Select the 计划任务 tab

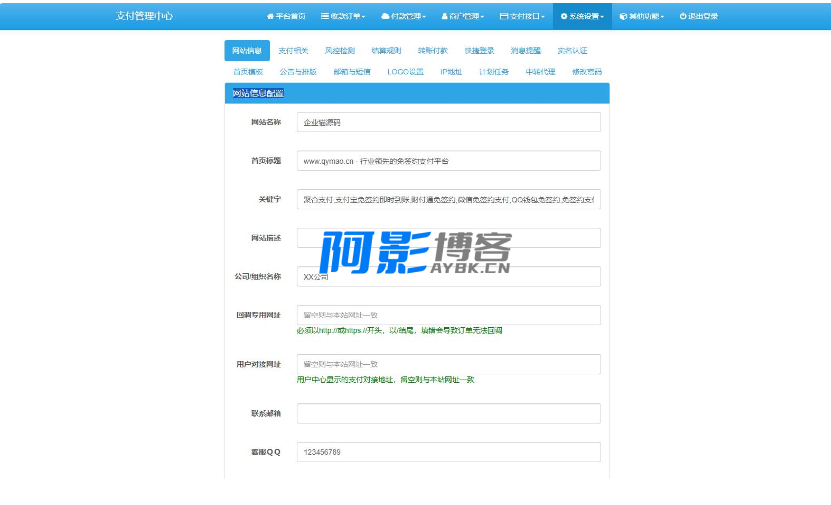click(x=494, y=72)
